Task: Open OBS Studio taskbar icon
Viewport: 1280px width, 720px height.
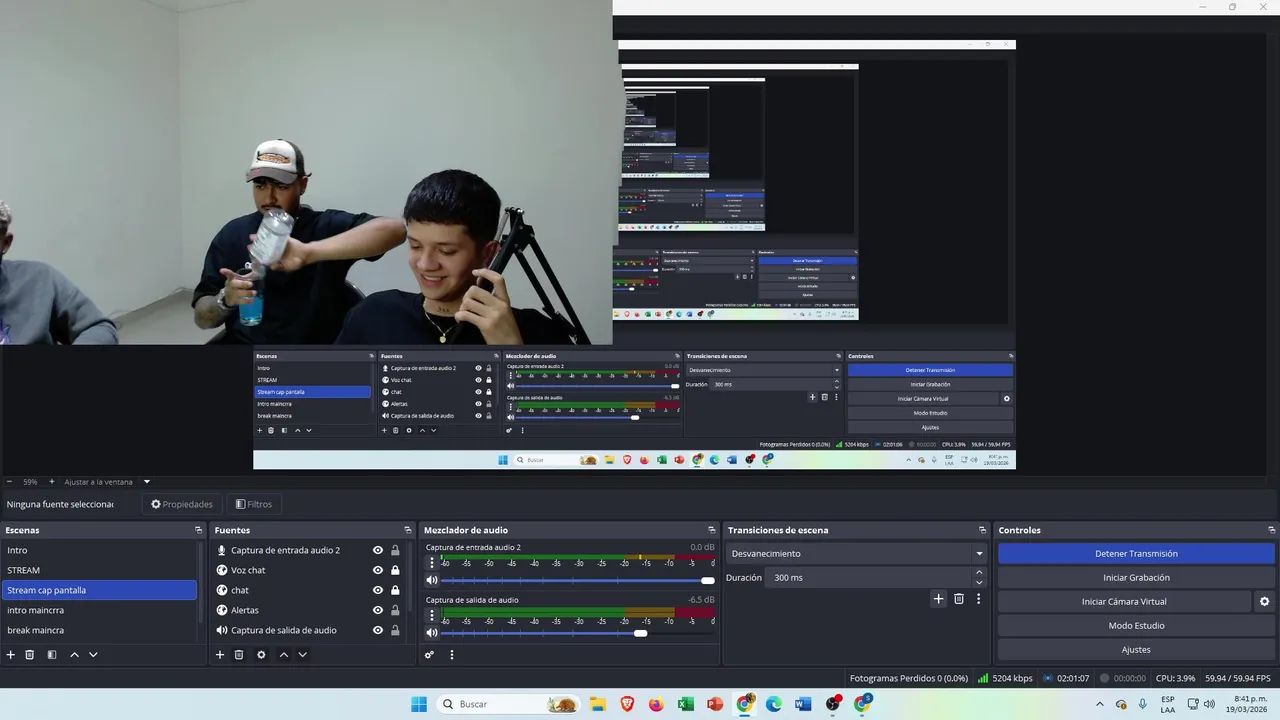Action: click(x=833, y=704)
